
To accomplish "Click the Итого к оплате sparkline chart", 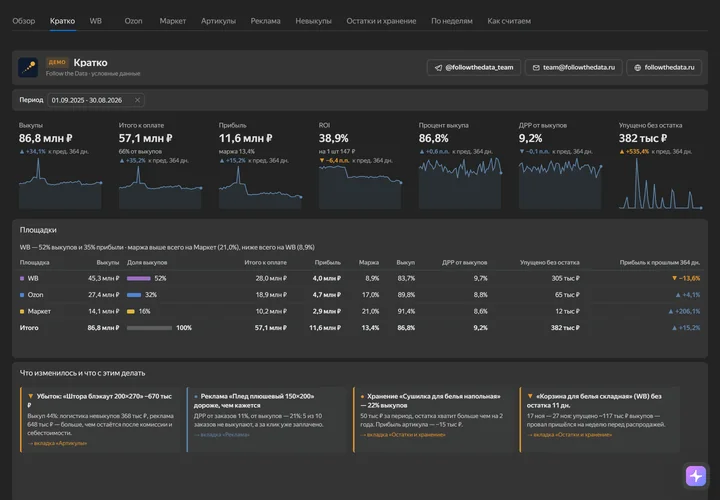I will 160,187.
